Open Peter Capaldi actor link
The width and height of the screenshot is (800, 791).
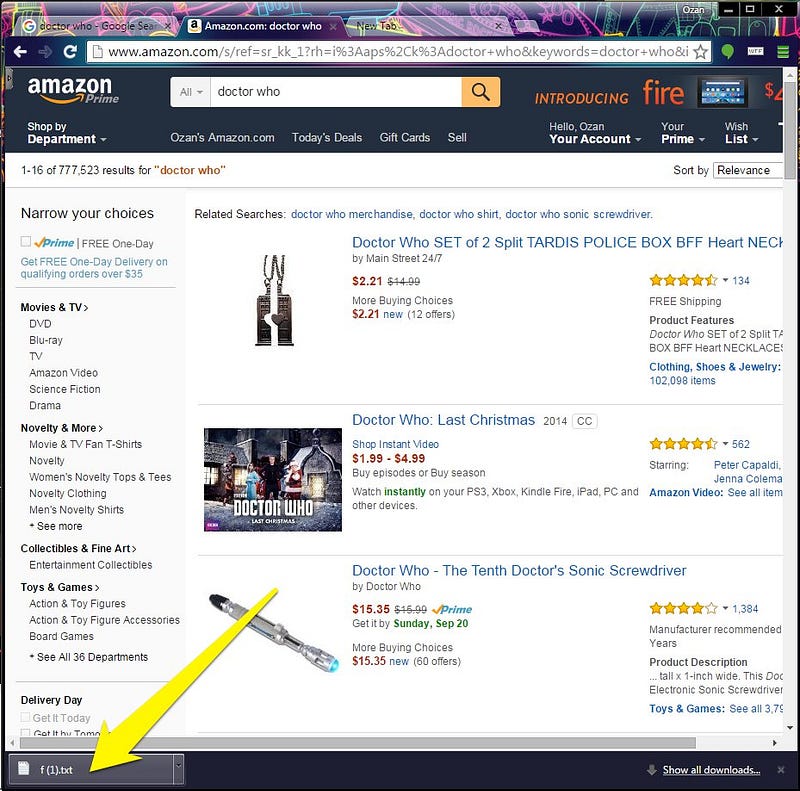pos(747,465)
